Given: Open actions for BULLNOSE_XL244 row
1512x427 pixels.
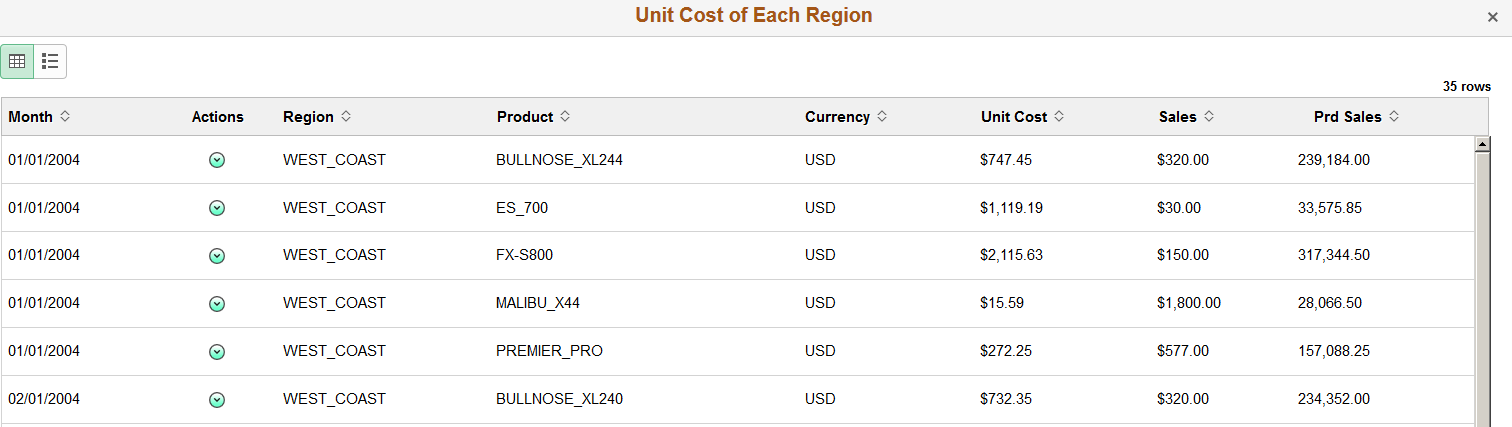Looking at the screenshot, I should [217, 160].
